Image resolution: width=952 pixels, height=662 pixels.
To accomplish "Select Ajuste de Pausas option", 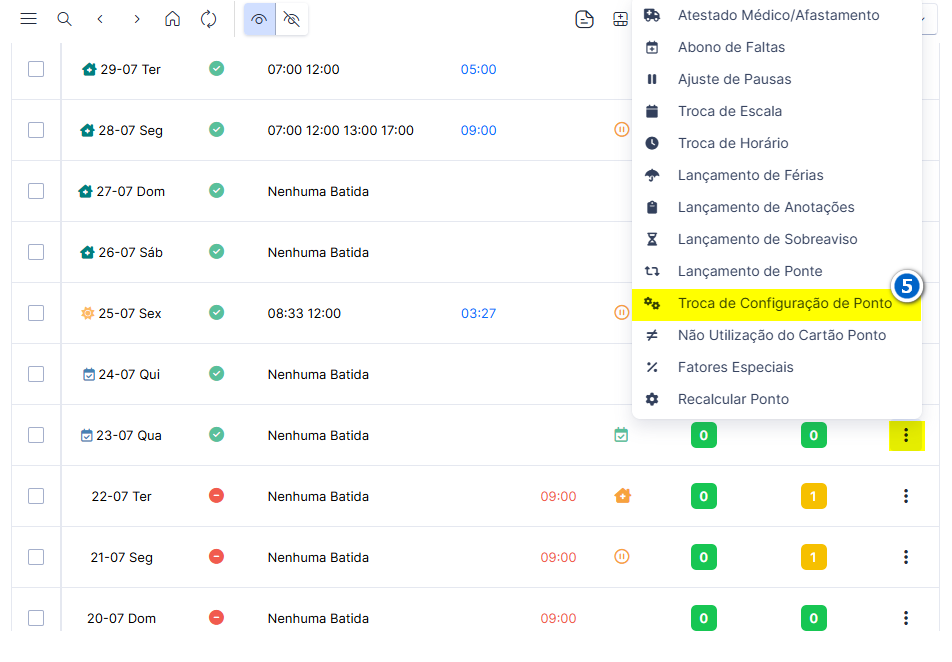I will coord(777,79).
